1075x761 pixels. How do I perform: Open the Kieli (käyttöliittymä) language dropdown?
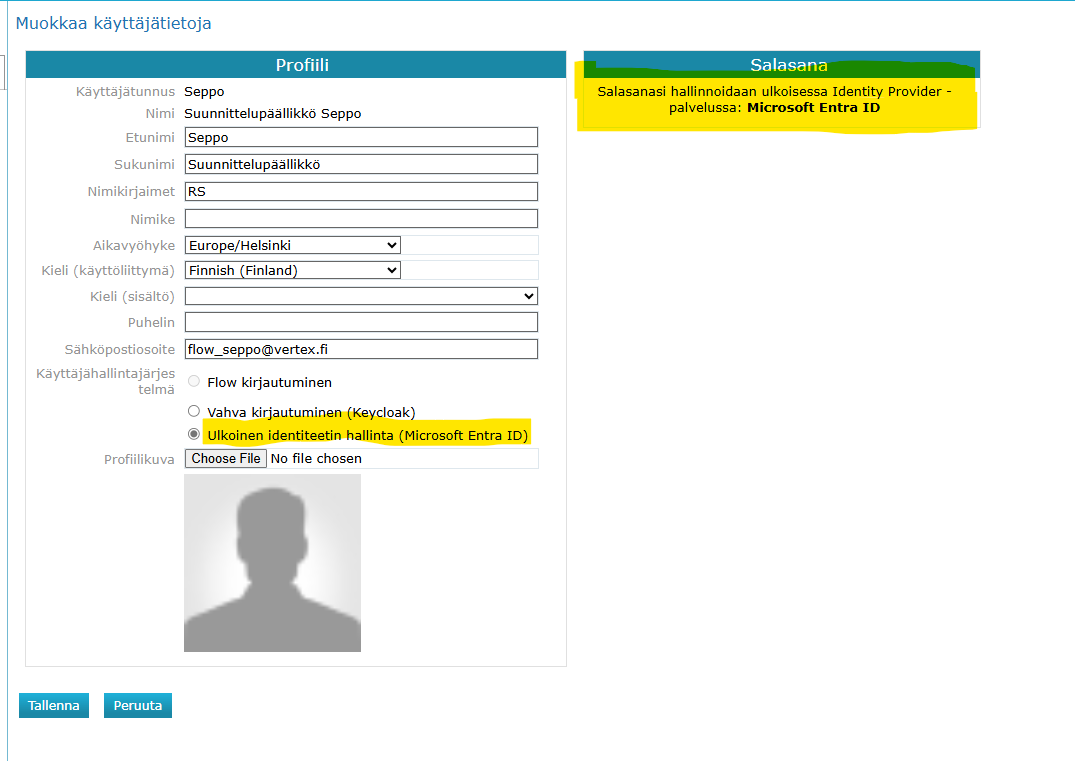tap(292, 270)
